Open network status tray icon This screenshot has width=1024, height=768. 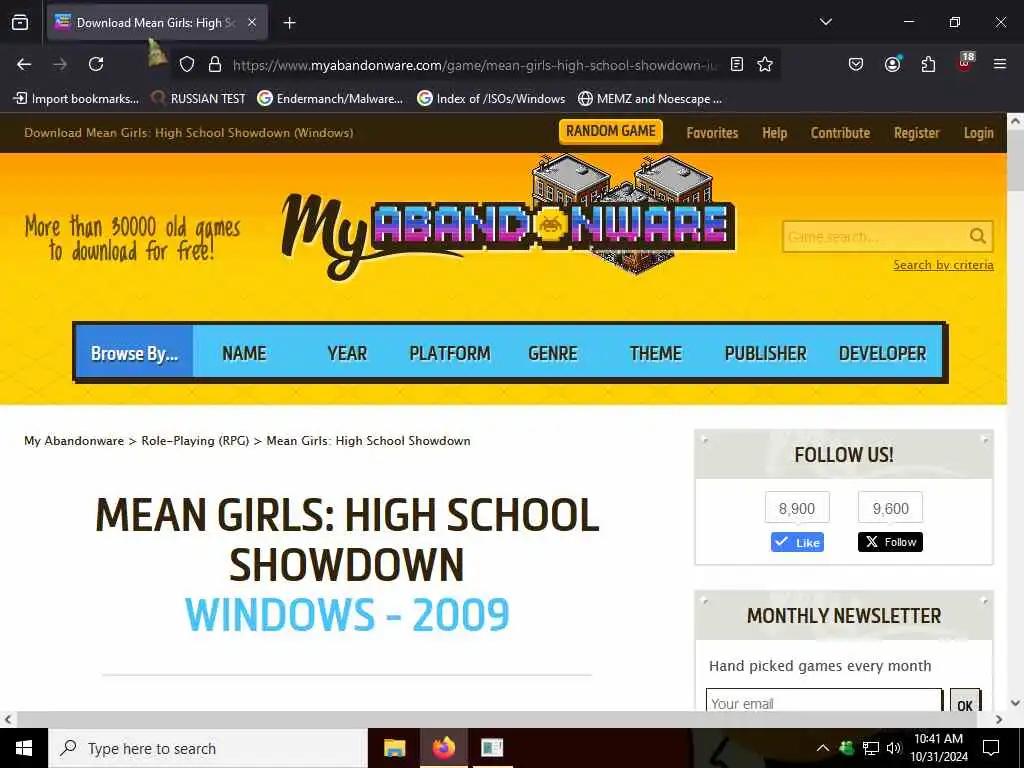pos(871,748)
